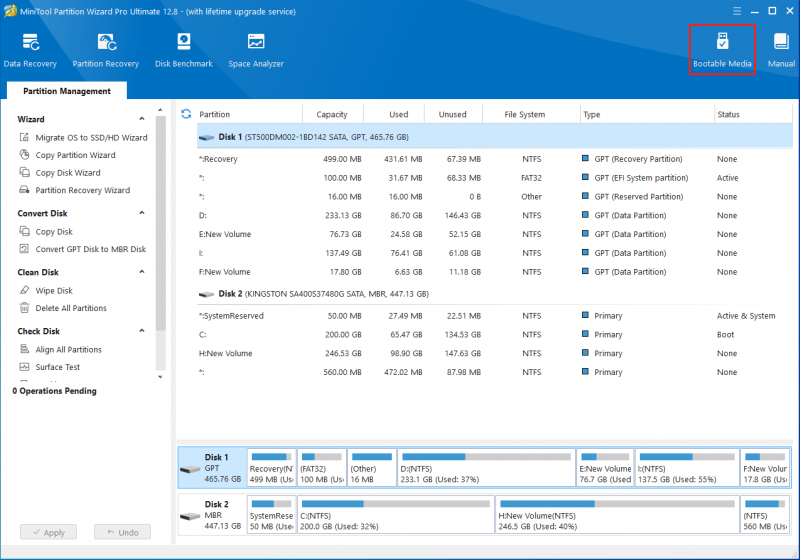Select the Partition Management tab
The image size is (800, 560).
tap(67, 91)
